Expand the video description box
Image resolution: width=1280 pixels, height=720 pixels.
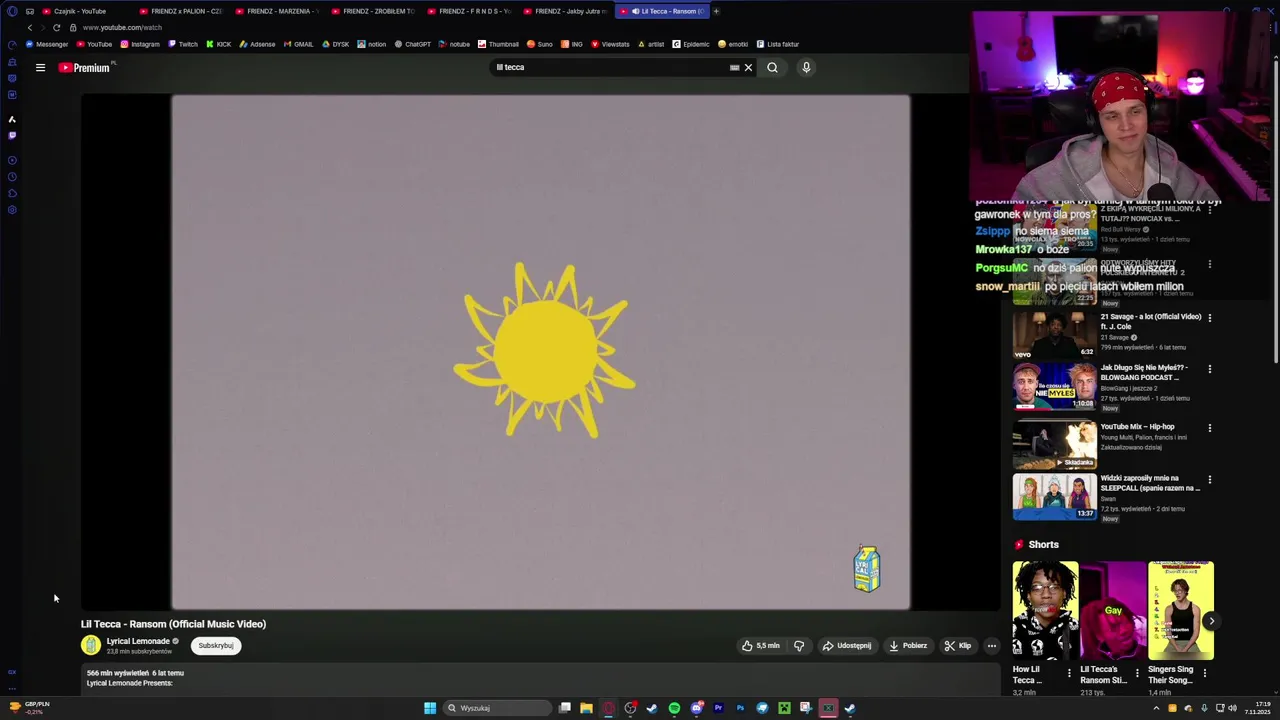pyautogui.click(x=540, y=679)
